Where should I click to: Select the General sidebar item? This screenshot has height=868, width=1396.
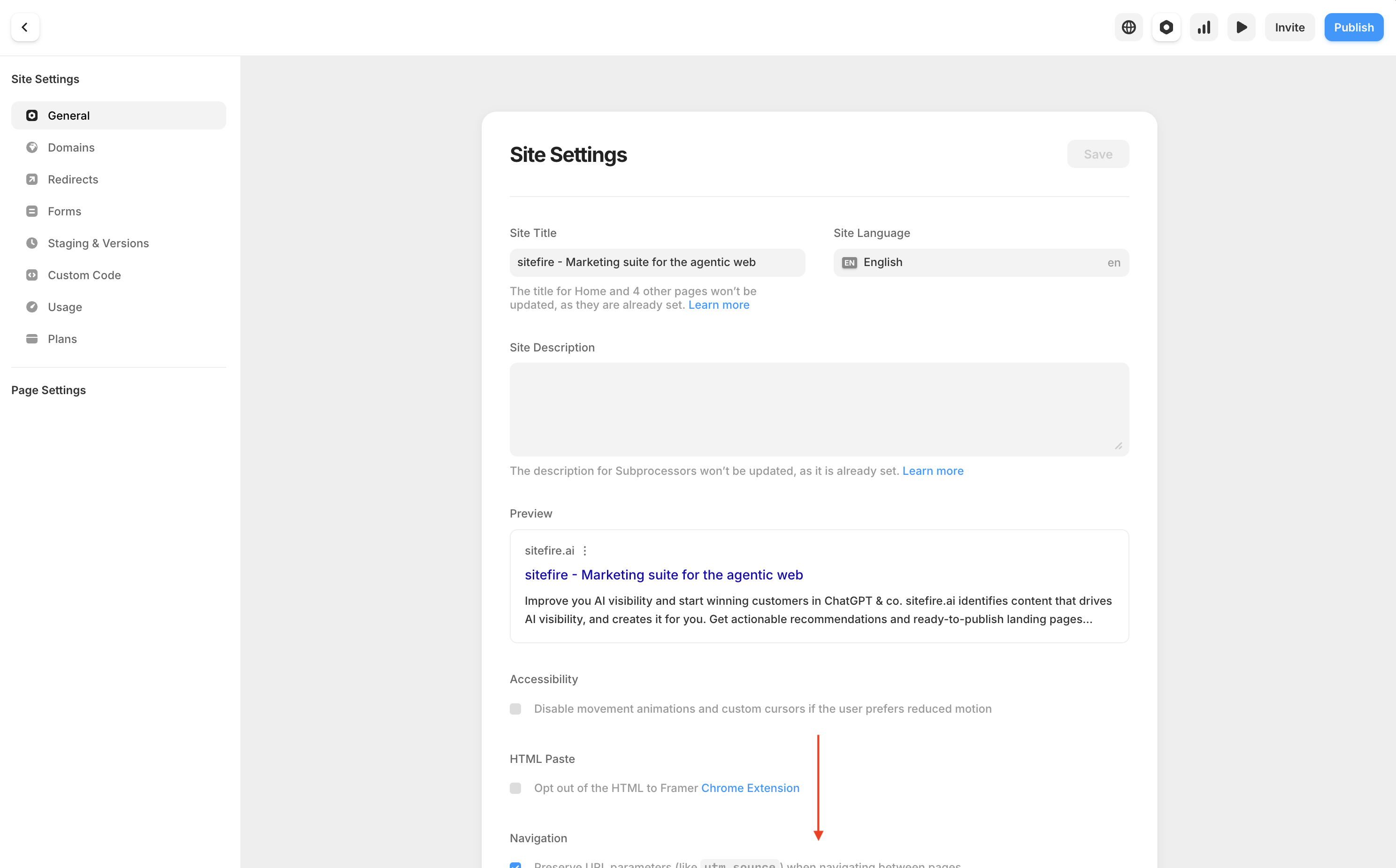119,115
